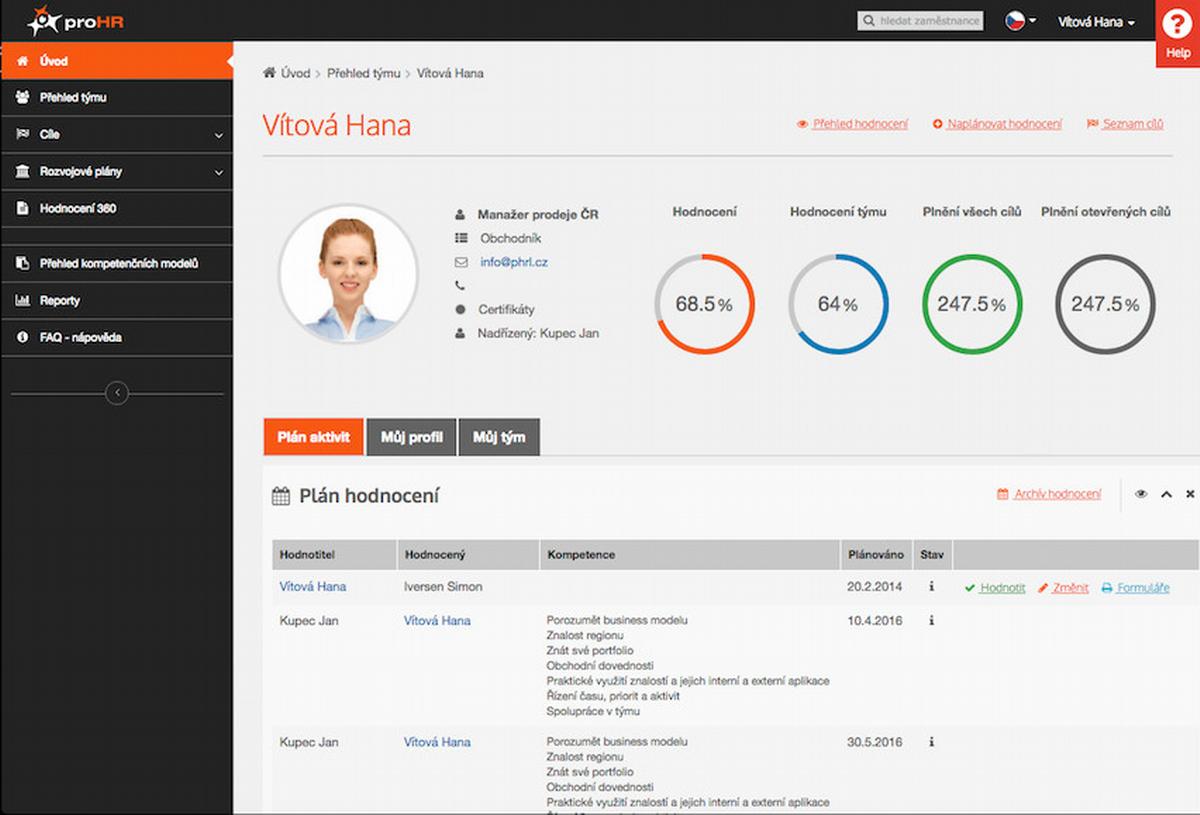
Task: Open Formuláře in Iversen Simon row
Action: click(x=1135, y=588)
